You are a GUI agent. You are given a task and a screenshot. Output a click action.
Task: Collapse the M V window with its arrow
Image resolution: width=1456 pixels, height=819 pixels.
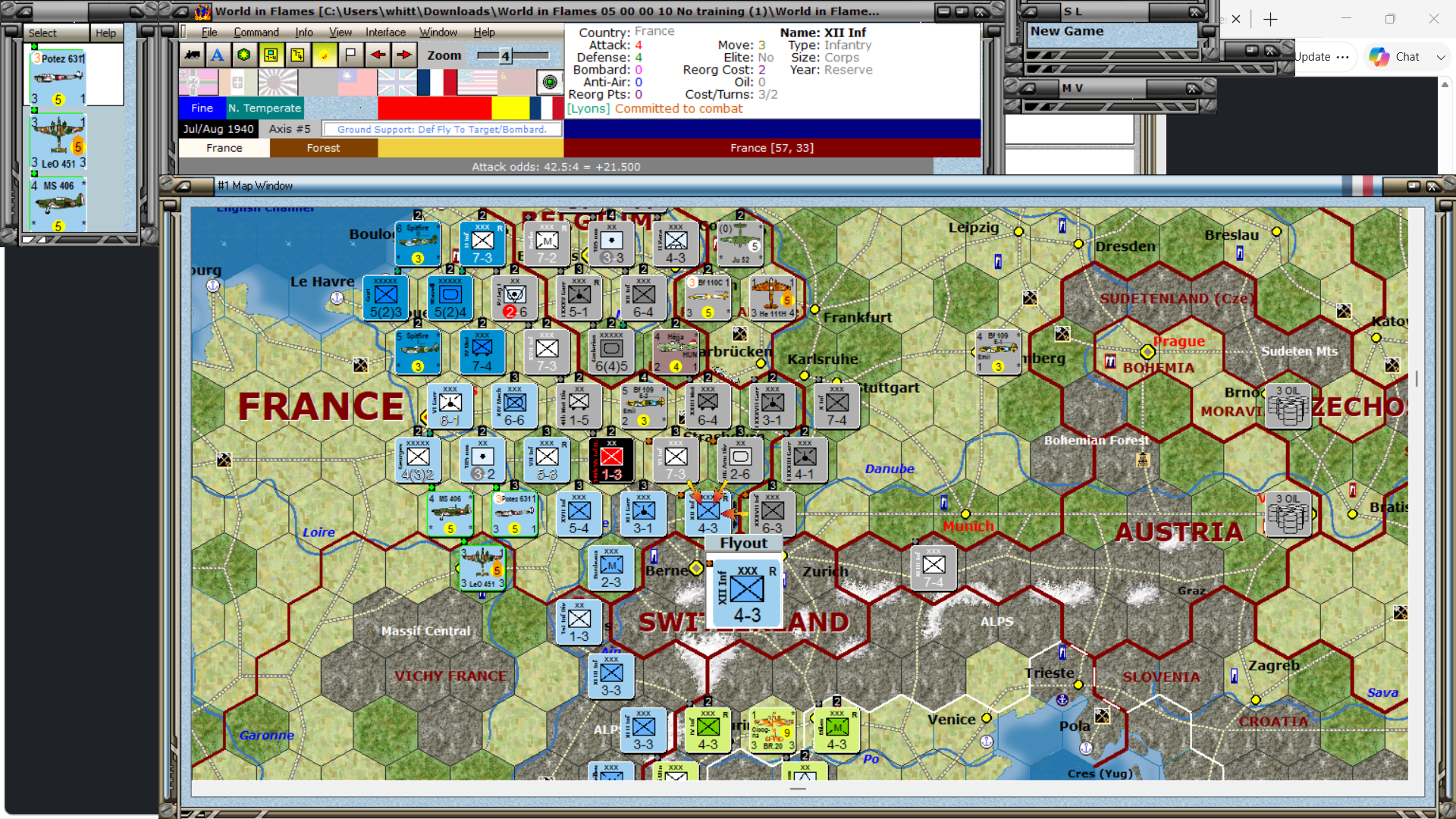[x=1029, y=88]
